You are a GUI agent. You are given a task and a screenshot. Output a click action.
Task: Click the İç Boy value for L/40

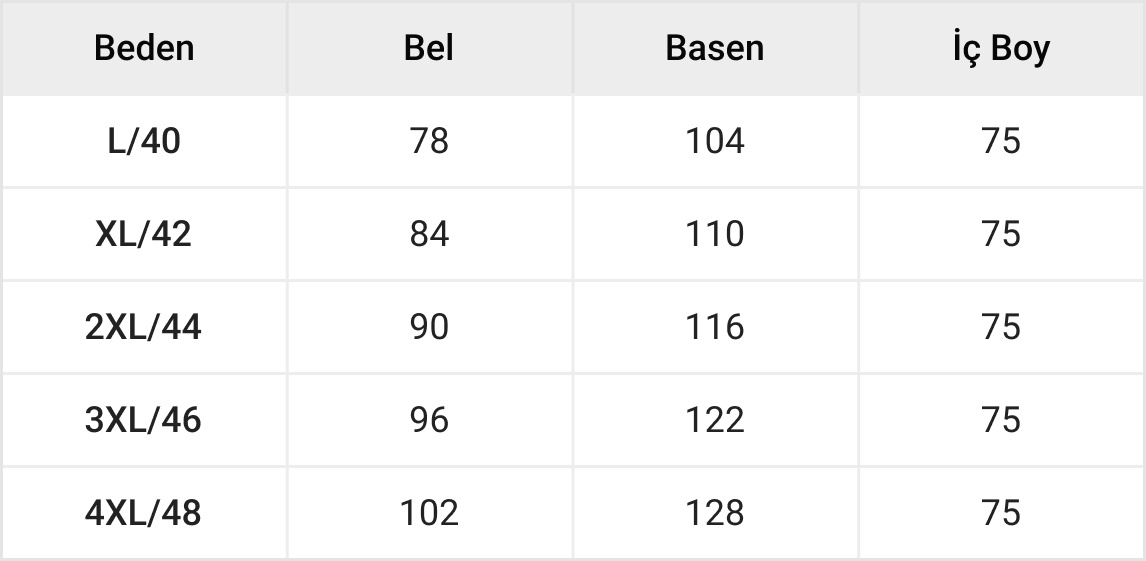pyautogui.click(x=1000, y=142)
